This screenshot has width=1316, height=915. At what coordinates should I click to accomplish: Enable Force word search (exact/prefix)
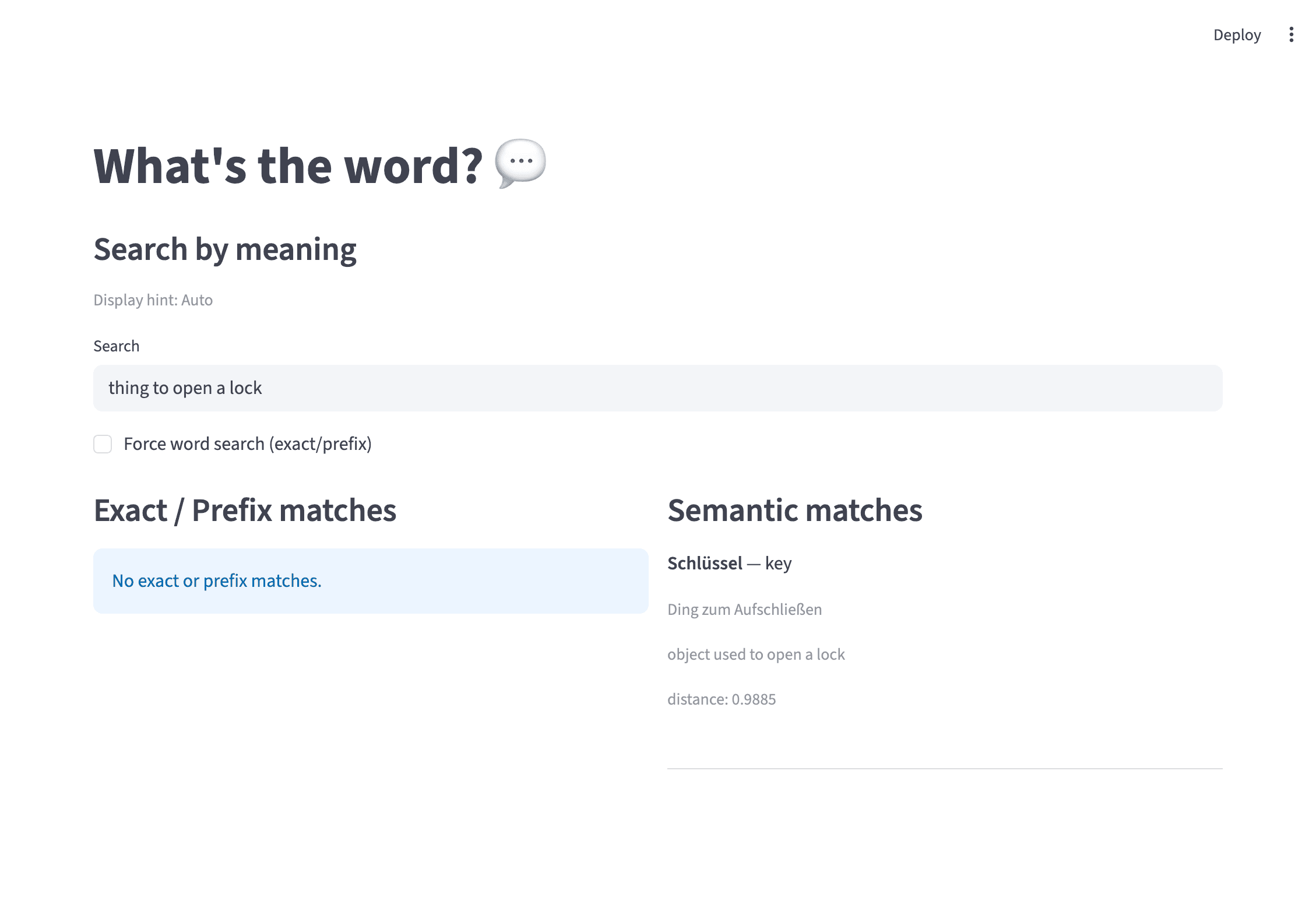click(x=103, y=444)
